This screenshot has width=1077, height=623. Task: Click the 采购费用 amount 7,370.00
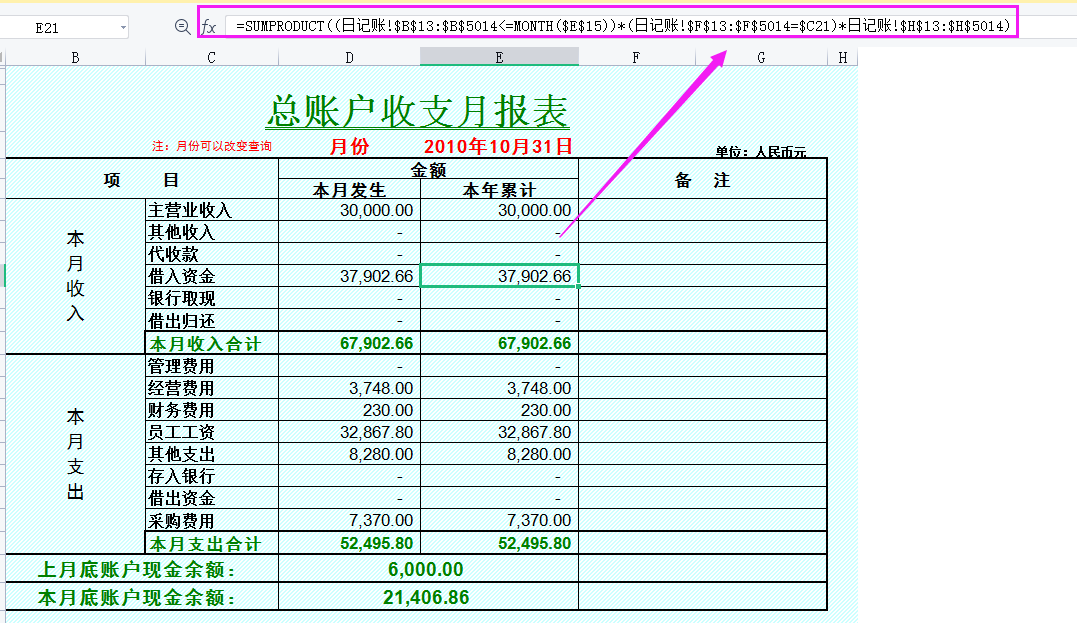pos(348,519)
